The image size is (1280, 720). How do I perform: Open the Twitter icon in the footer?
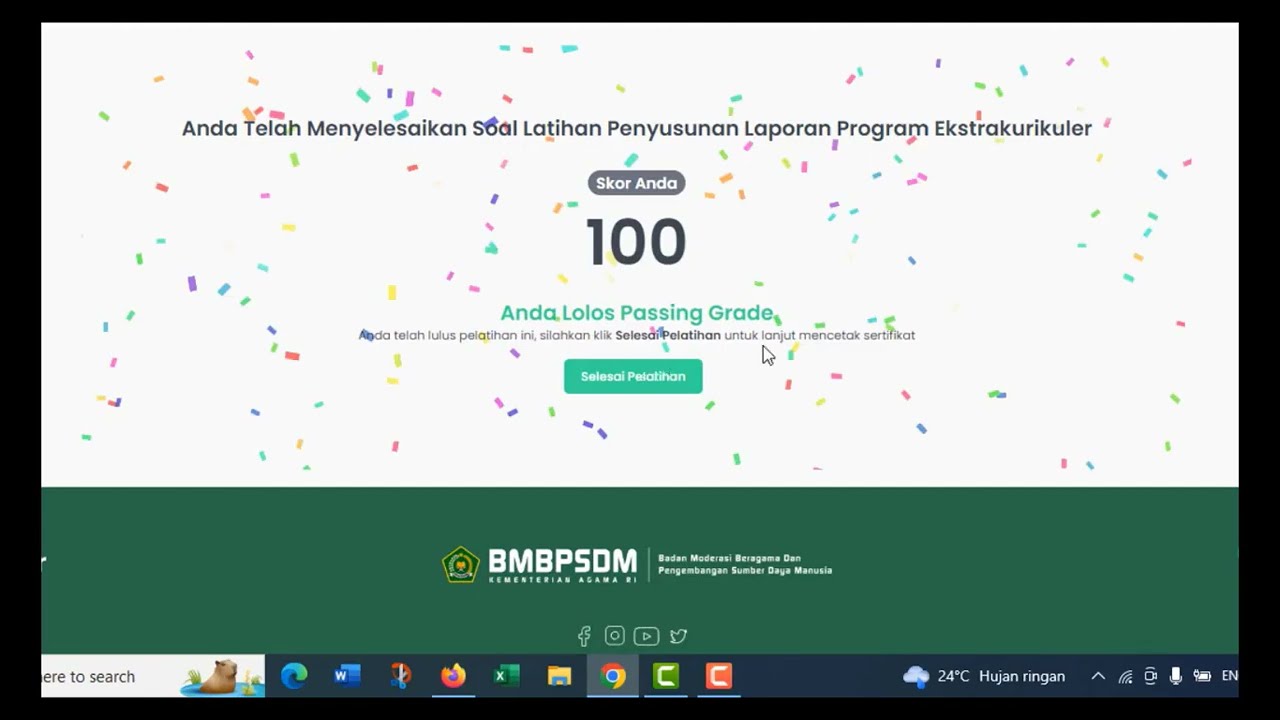click(678, 636)
